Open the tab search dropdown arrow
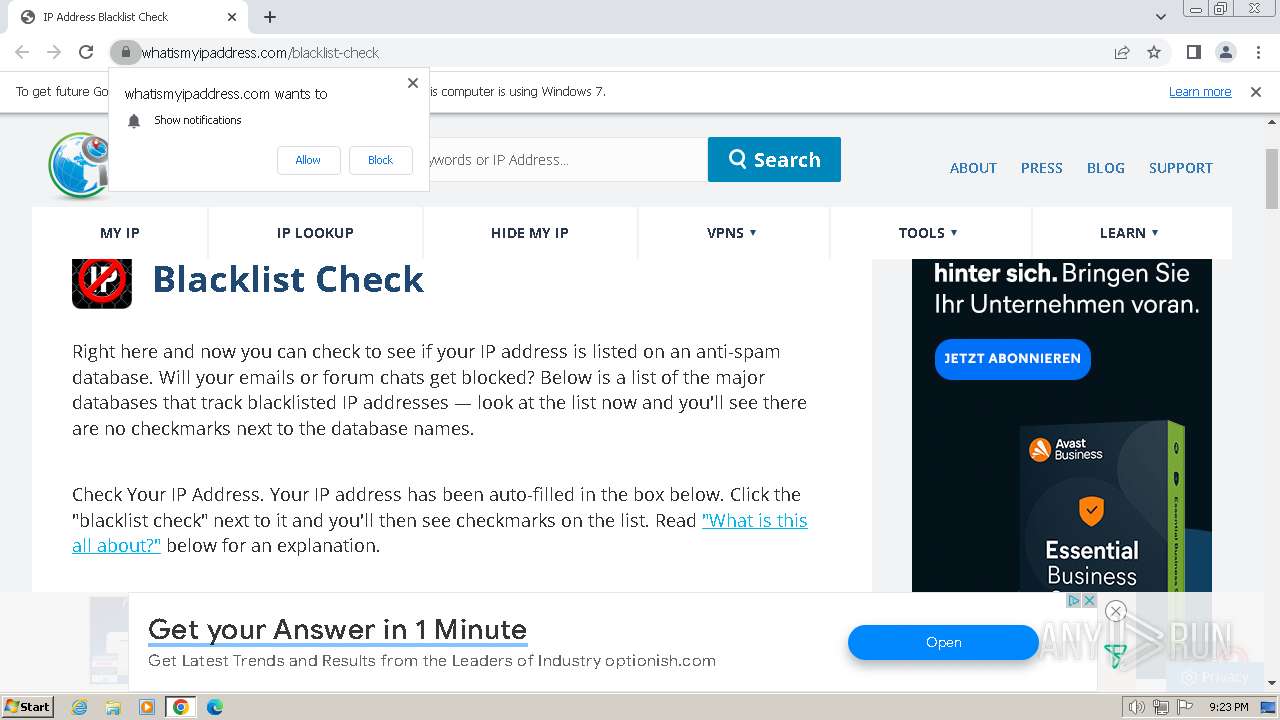This screenshot has height=720, width=1280. tap(1160, 17)
